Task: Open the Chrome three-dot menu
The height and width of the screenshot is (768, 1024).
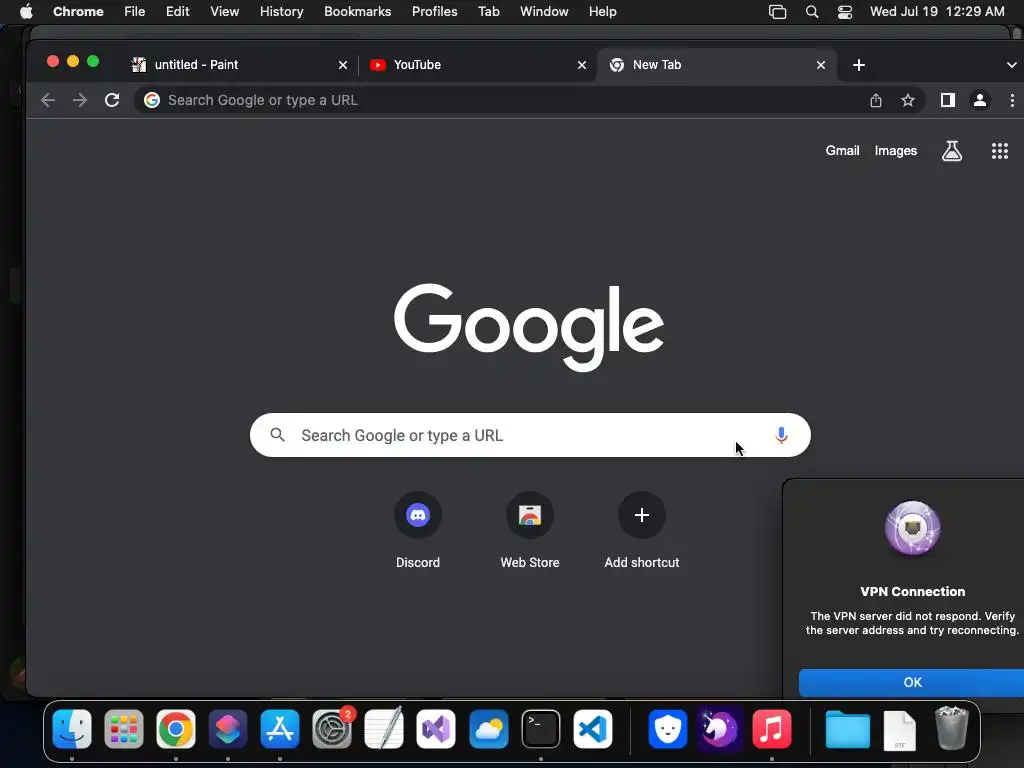Action: [1012, 100]
